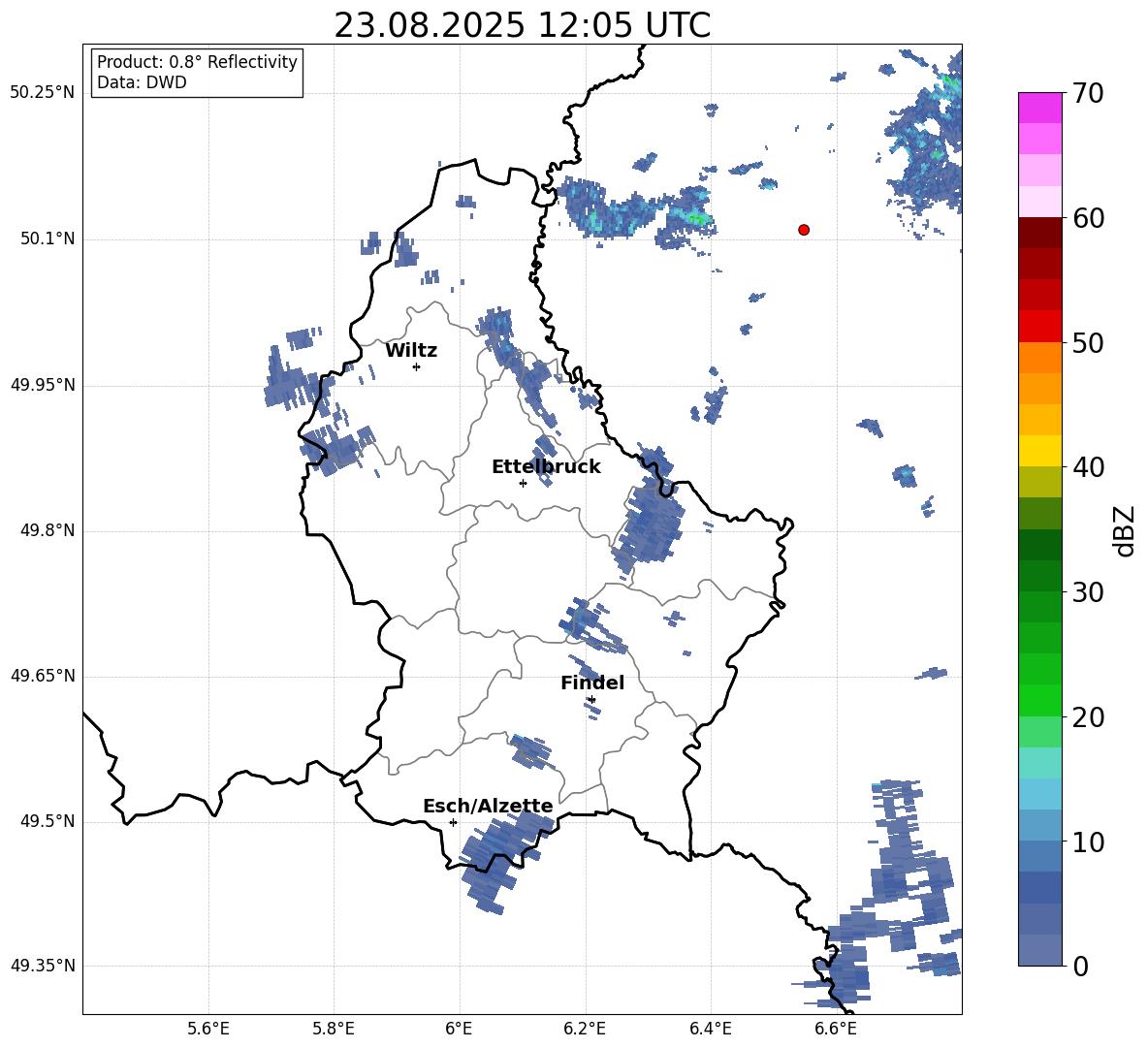Click the Ettelbruck city label
Viewport: 1148px width, 1048px height.
546,467
